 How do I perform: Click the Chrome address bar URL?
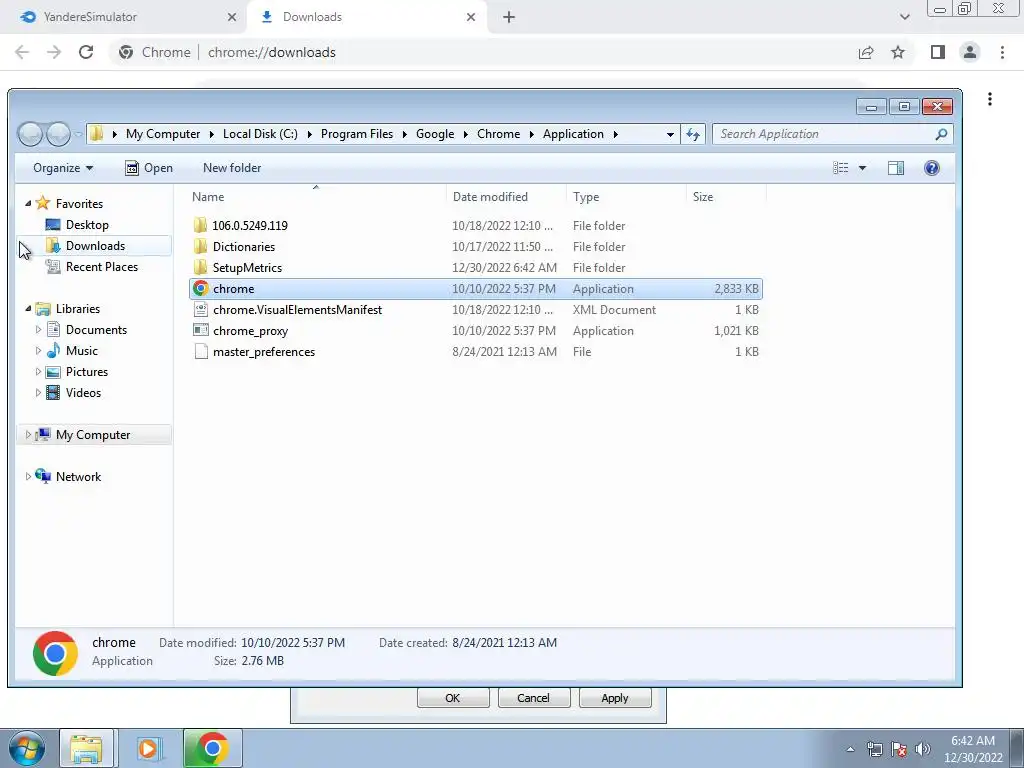coord(272,52)
